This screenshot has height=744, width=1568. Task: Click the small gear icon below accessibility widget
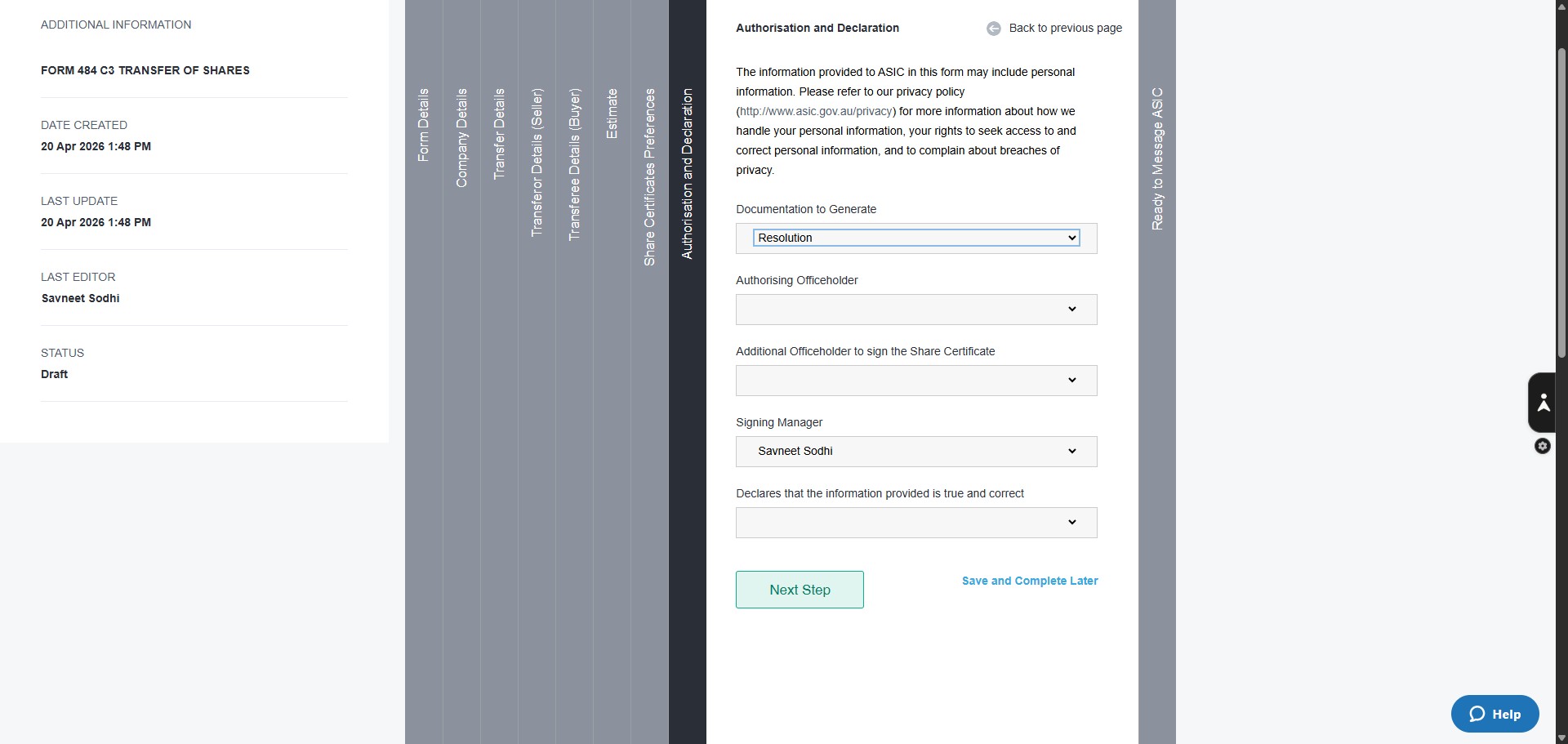1542,446
